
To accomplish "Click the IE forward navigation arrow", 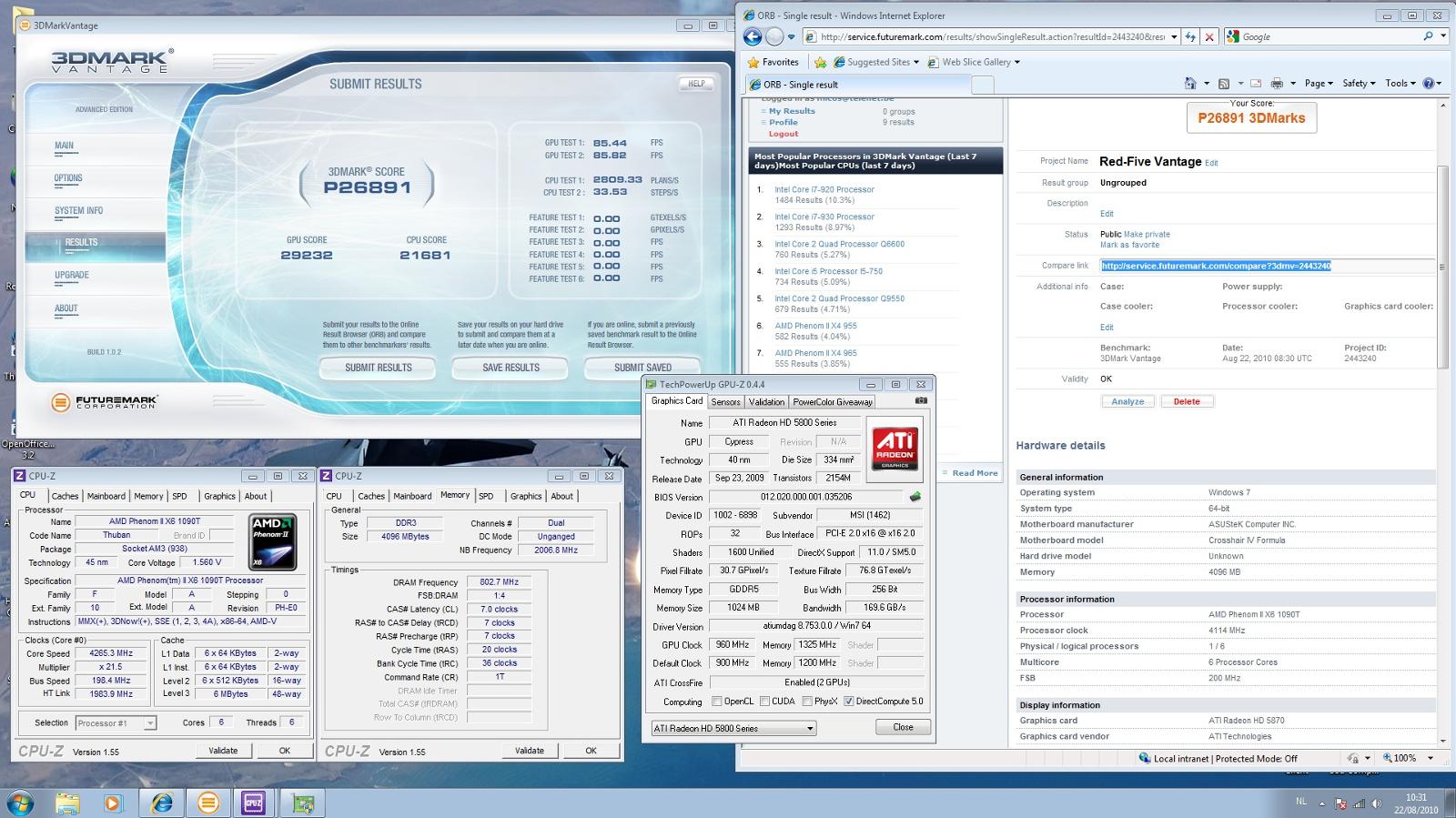I will click(774, 36).
